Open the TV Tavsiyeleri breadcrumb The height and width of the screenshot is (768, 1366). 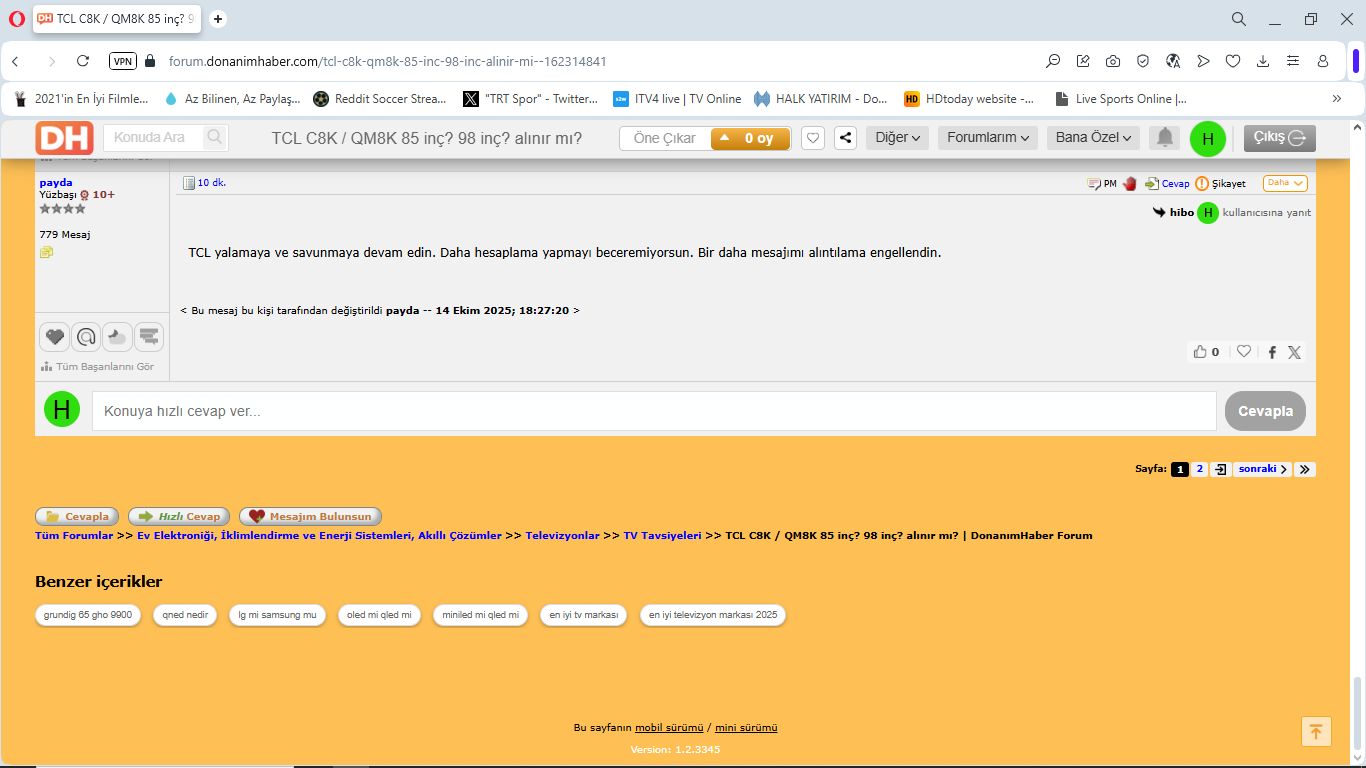point(662,535)
